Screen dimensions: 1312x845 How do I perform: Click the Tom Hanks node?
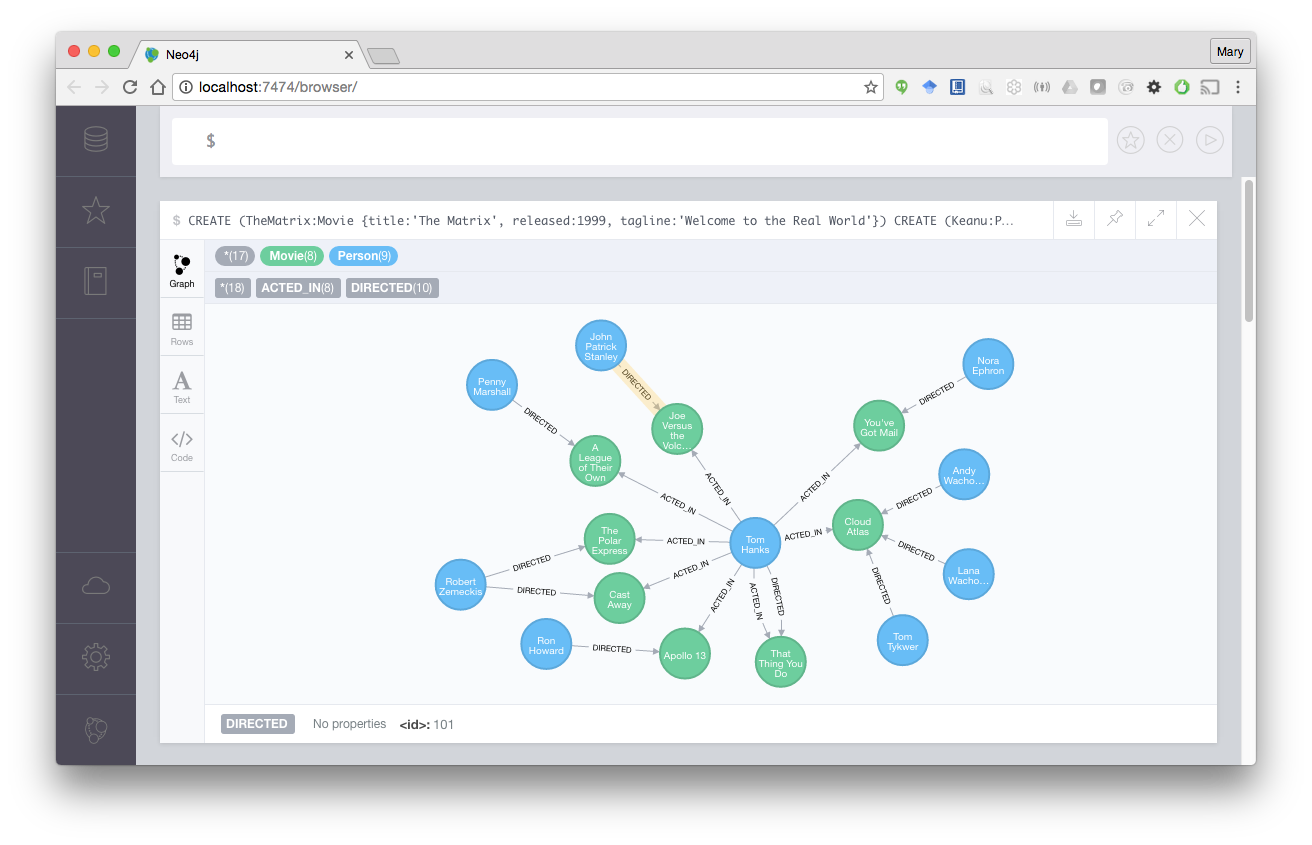[755, 544]
